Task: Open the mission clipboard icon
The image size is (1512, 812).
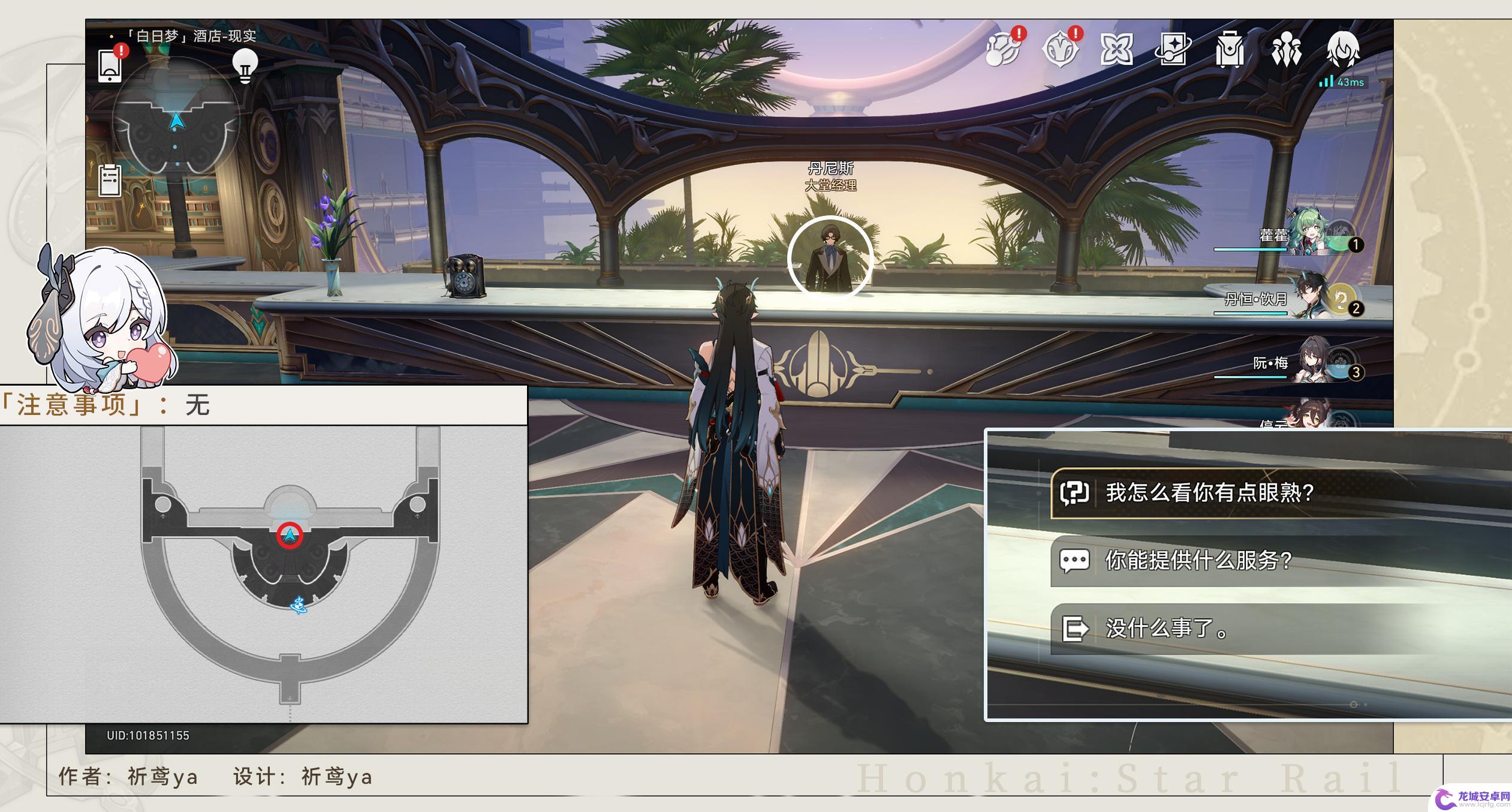Action: (110, 179)
